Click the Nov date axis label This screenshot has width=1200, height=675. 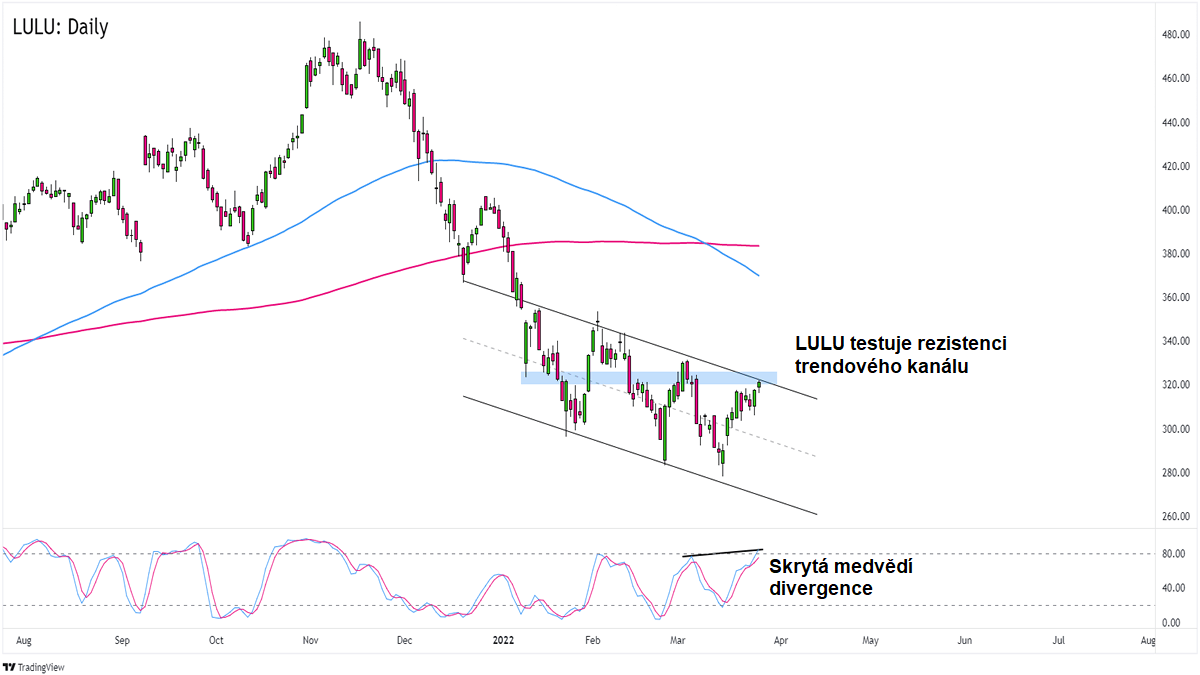[x=311, y=639]
